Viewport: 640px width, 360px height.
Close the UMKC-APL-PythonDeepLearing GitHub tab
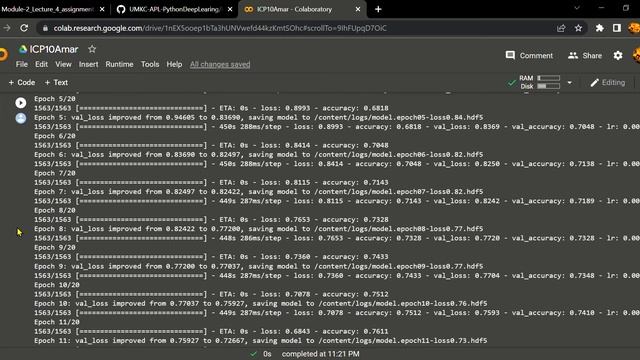pos(230,9)
